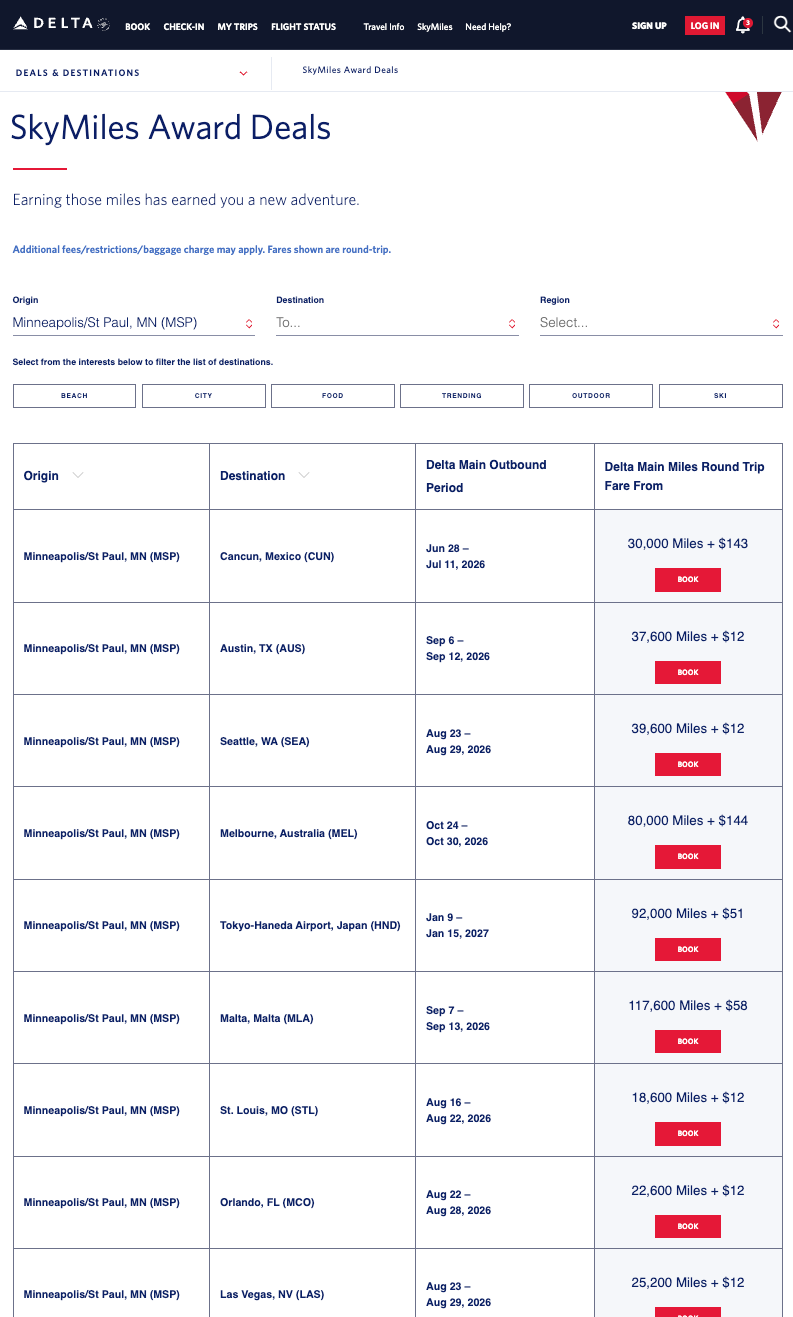
Task: Toggle the TRENDING interest filter
Action: [x=462, y=396]
